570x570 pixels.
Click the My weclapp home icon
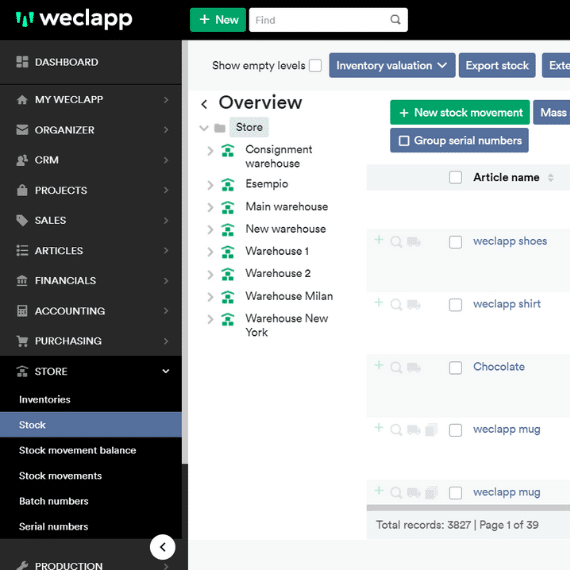pos(22,99)
